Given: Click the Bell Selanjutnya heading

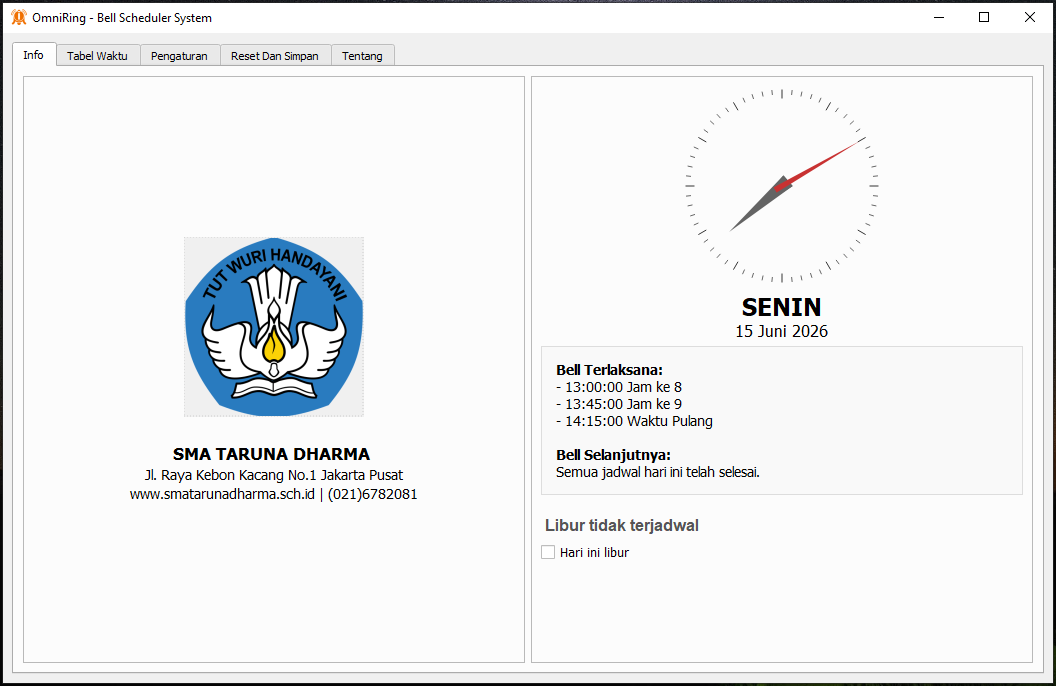Looking at the screenshot, I should [x=614, y=455].
